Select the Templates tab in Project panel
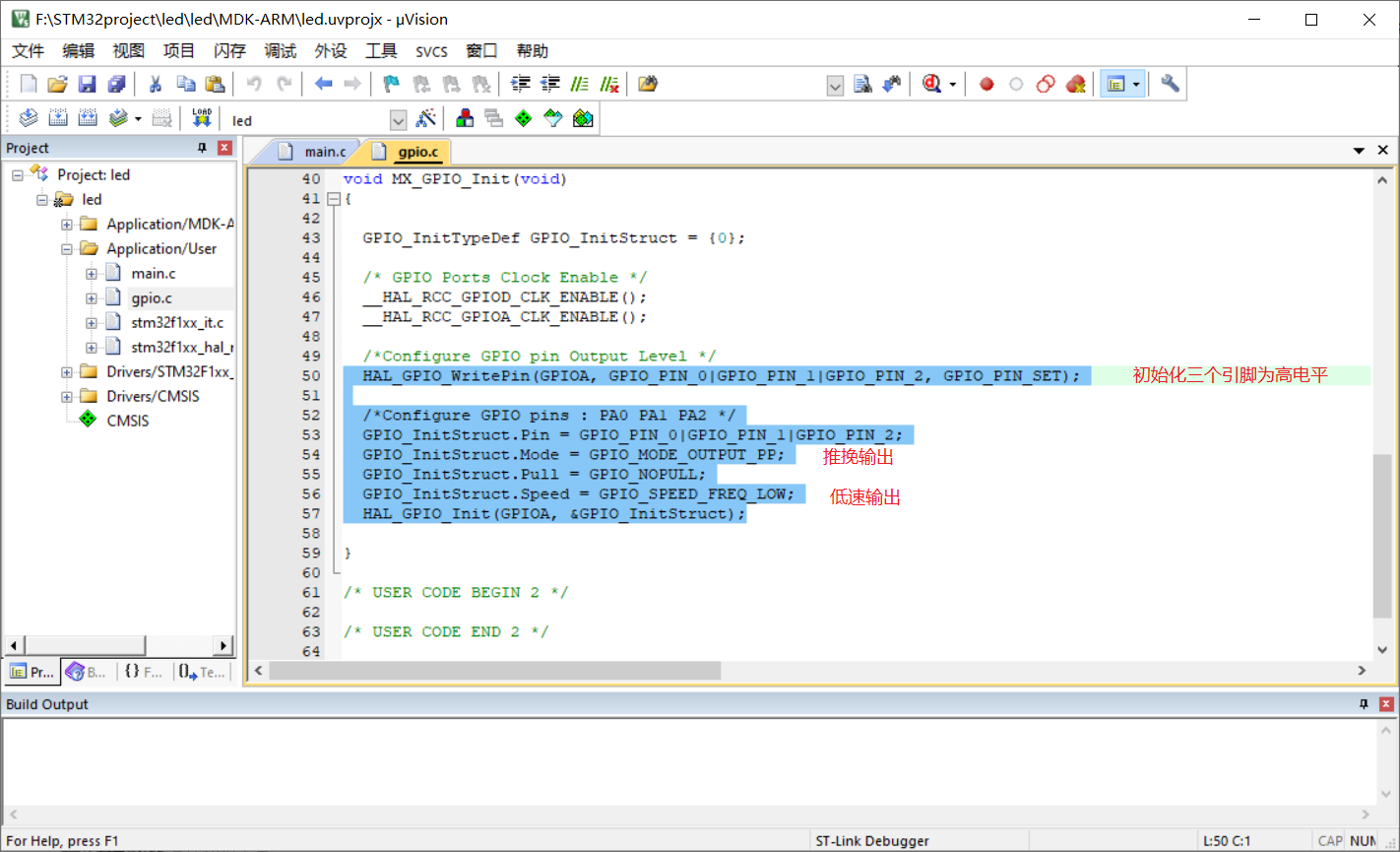Image resolution: width=1400 pixels, height=852 pixels. coord(202,672)
